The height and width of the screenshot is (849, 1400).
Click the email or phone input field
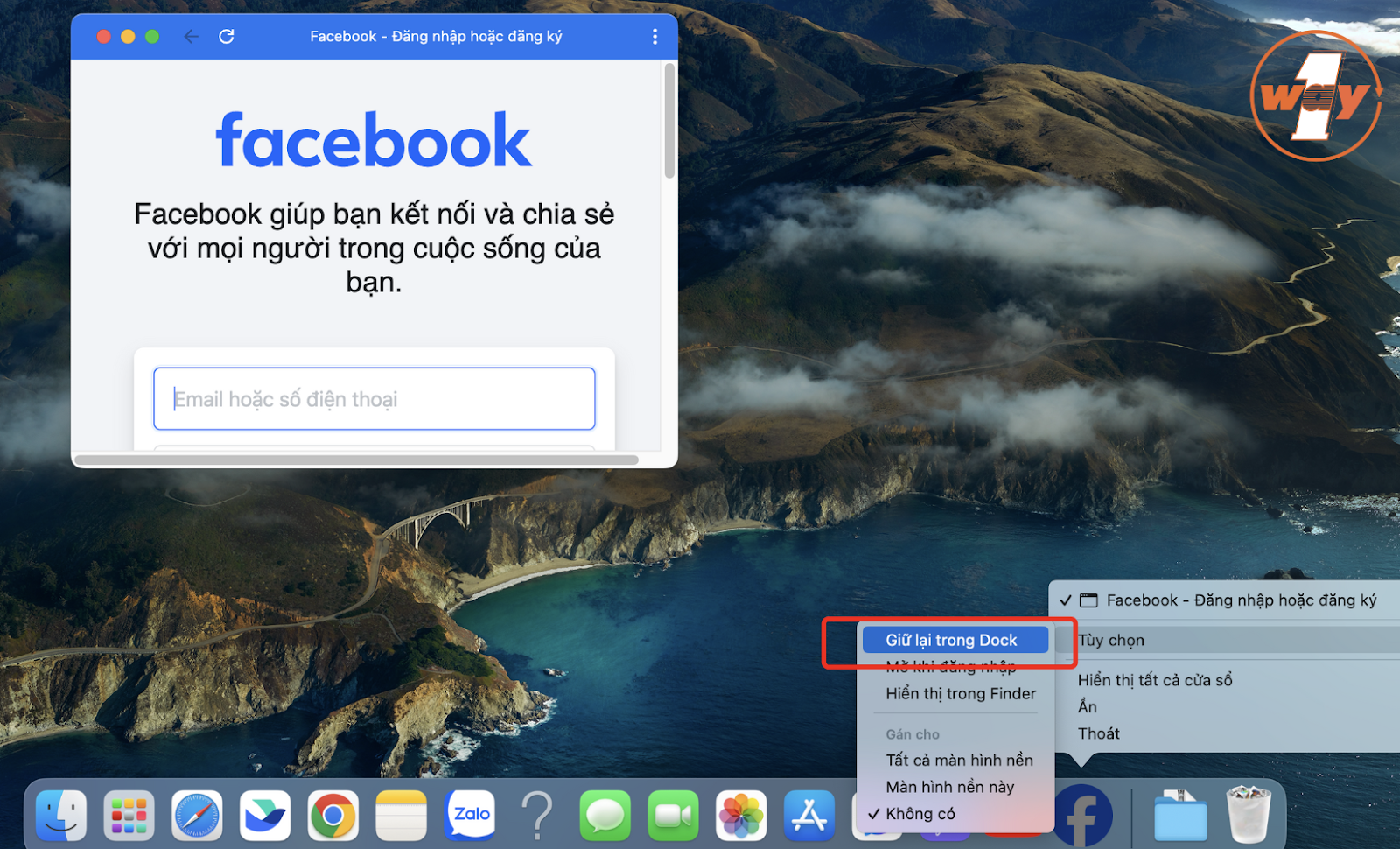click(x=374, y=399)
